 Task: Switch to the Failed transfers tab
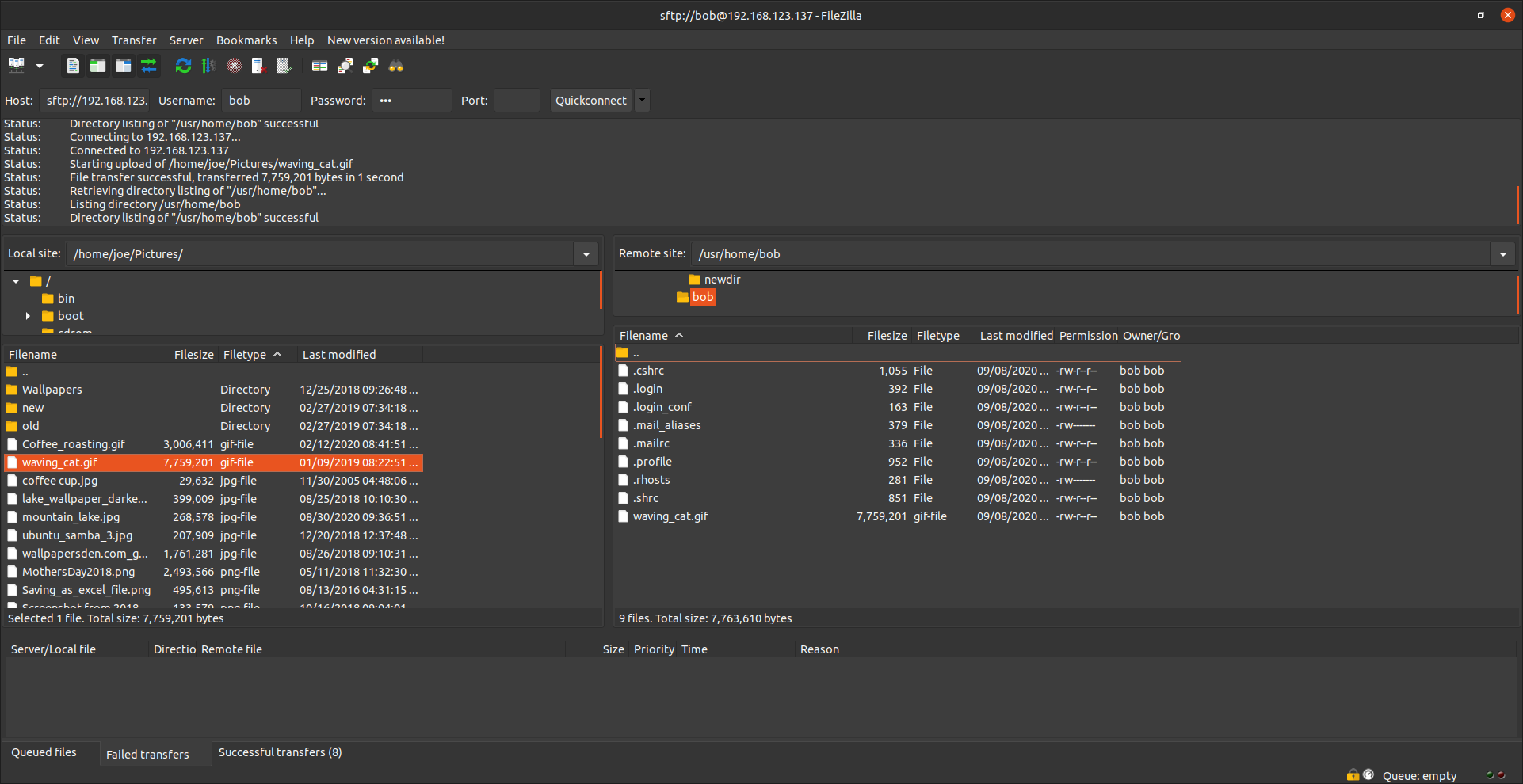(x=147, y=754)
